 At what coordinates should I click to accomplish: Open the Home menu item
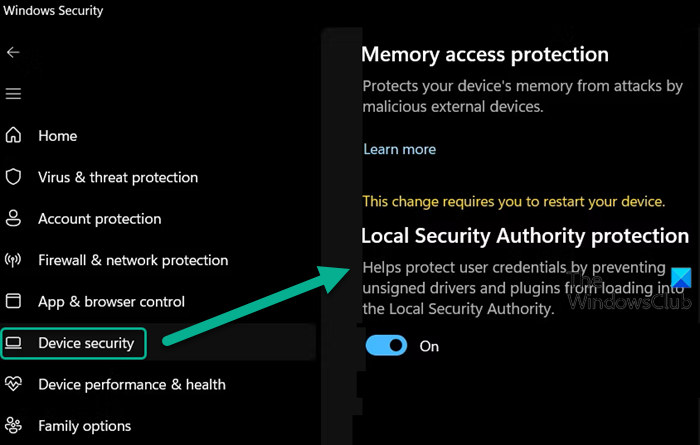coord(57,135)
